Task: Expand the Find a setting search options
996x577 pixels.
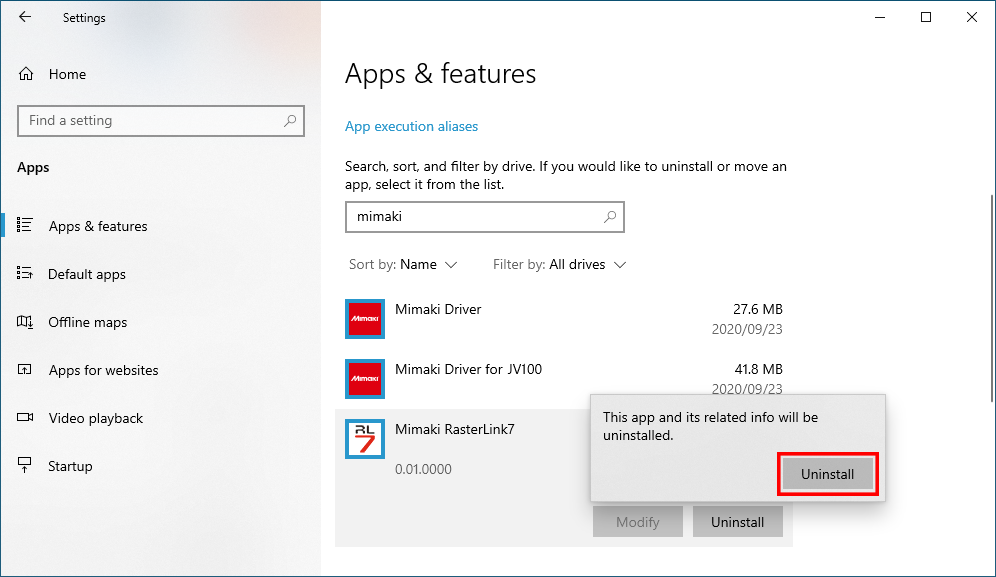Action: click(290, 121)
